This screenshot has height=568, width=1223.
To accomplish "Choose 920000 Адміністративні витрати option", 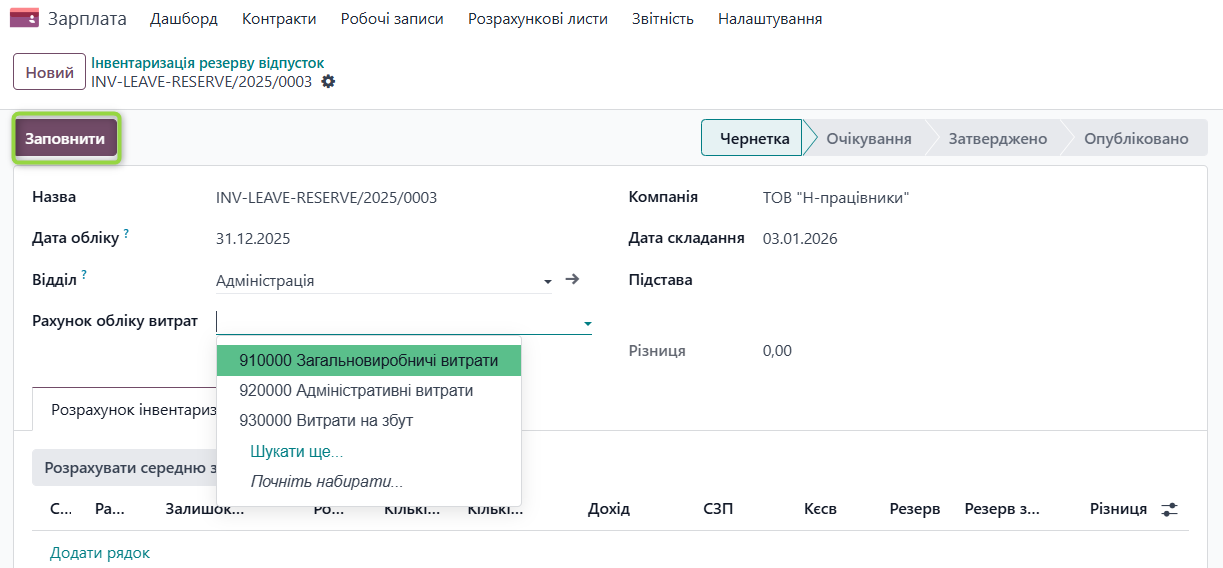I will click(356, 391).
